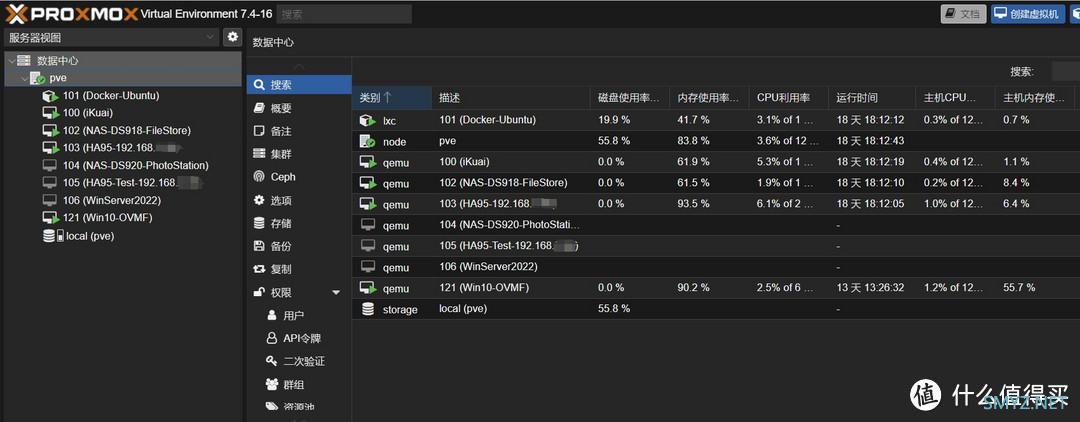
Task: Select the 数据中心 datacenter tree icon
Action: 24,61
